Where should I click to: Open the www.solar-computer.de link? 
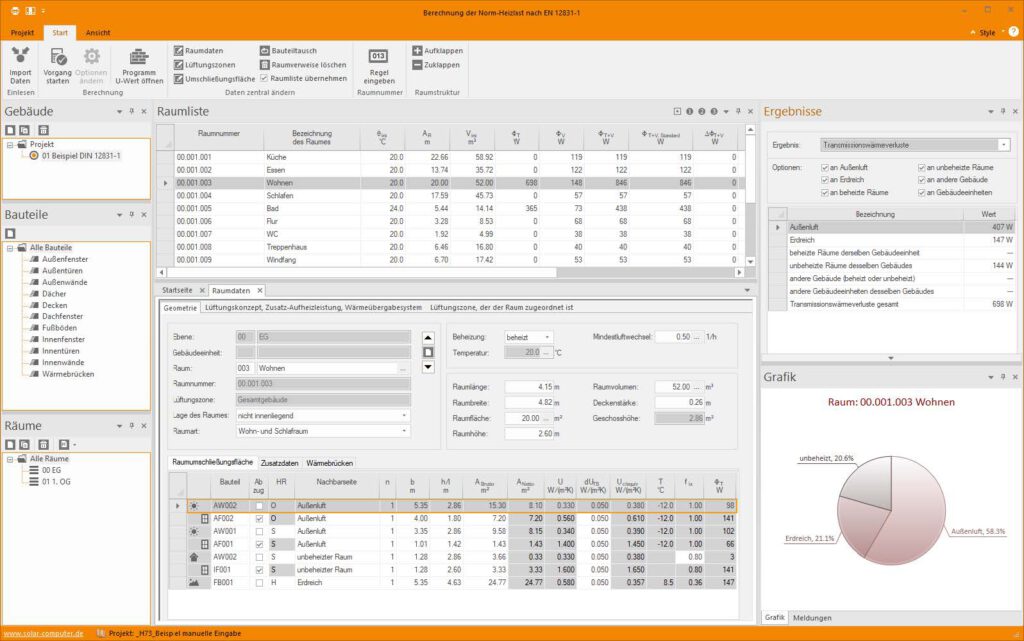pos(43,633)
